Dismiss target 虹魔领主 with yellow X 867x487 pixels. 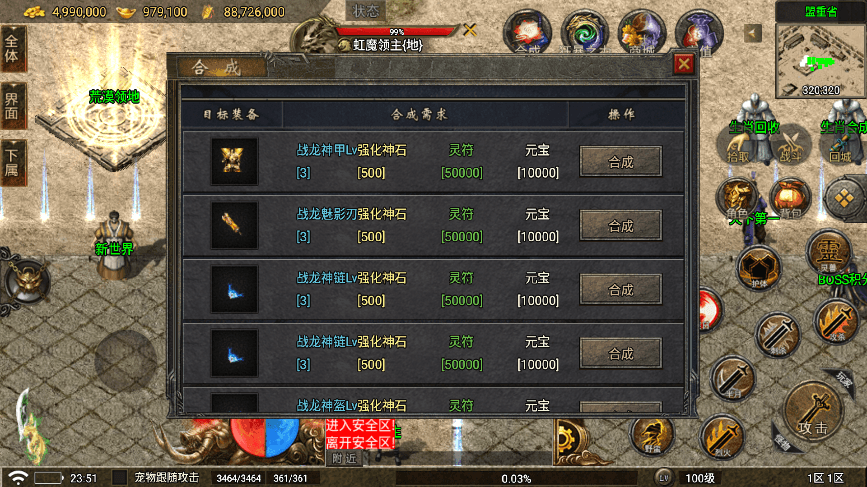470,30
